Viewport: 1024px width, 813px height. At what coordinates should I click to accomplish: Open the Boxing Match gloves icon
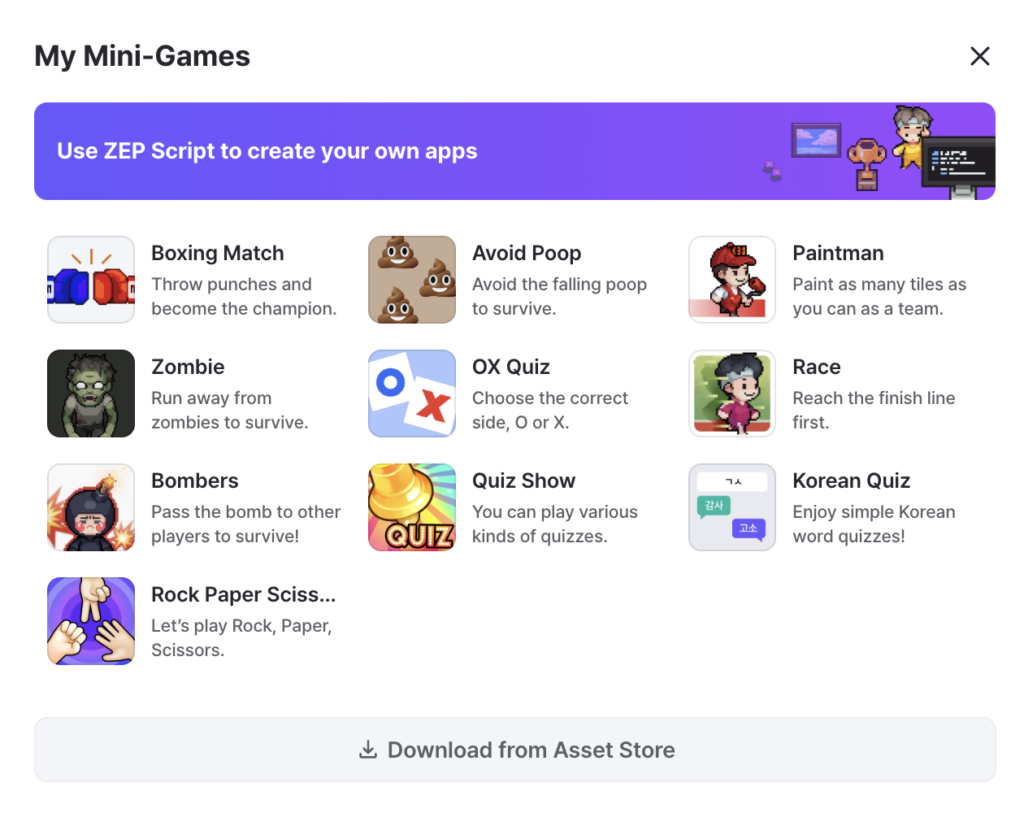pyautogui.click(x=91, y=279)
